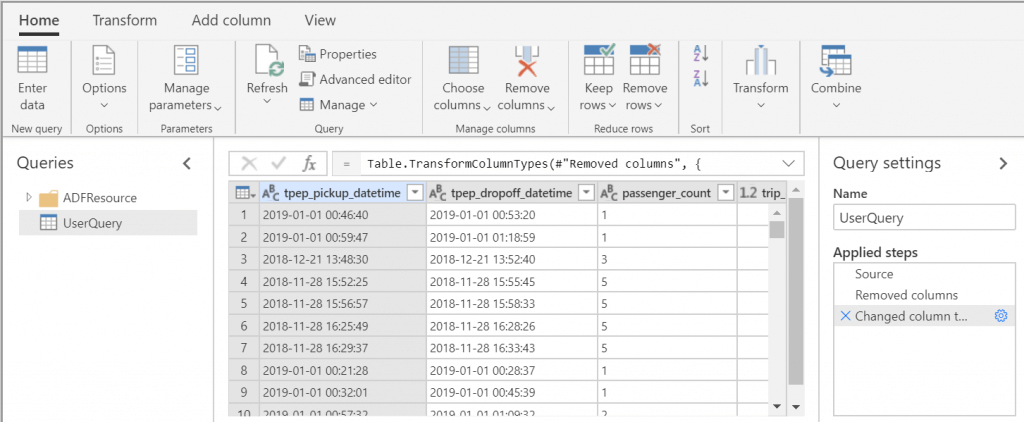The width and height of the screenshot is (1024, 422).
Task: Sort descending with Z-A icon
Action: click(701, 78)
